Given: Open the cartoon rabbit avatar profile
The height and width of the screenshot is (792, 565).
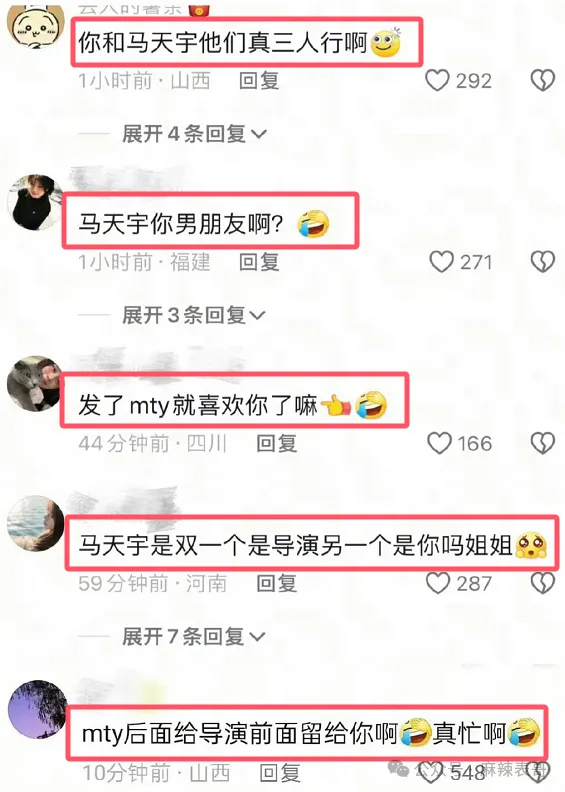Looking at the screenshot, I should pyautogui.click(x=36, y=26).
